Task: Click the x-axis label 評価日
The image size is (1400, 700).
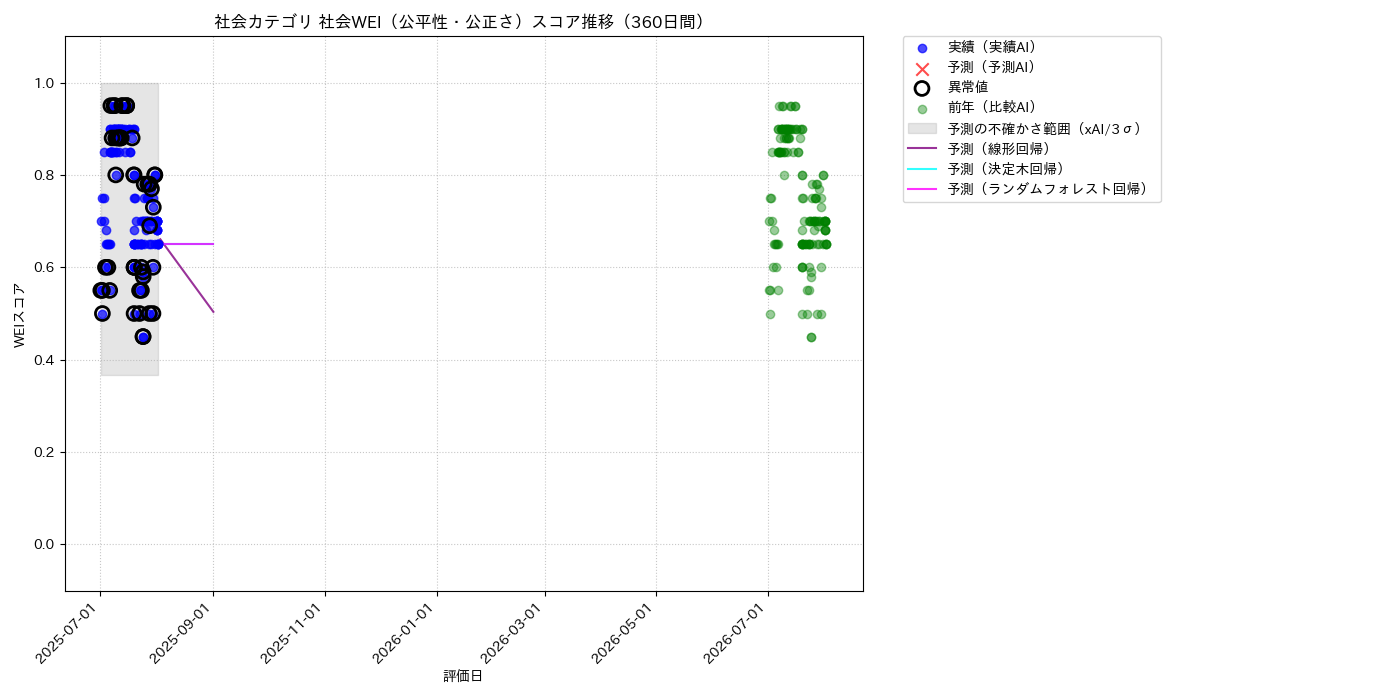Action: (463, 677)
